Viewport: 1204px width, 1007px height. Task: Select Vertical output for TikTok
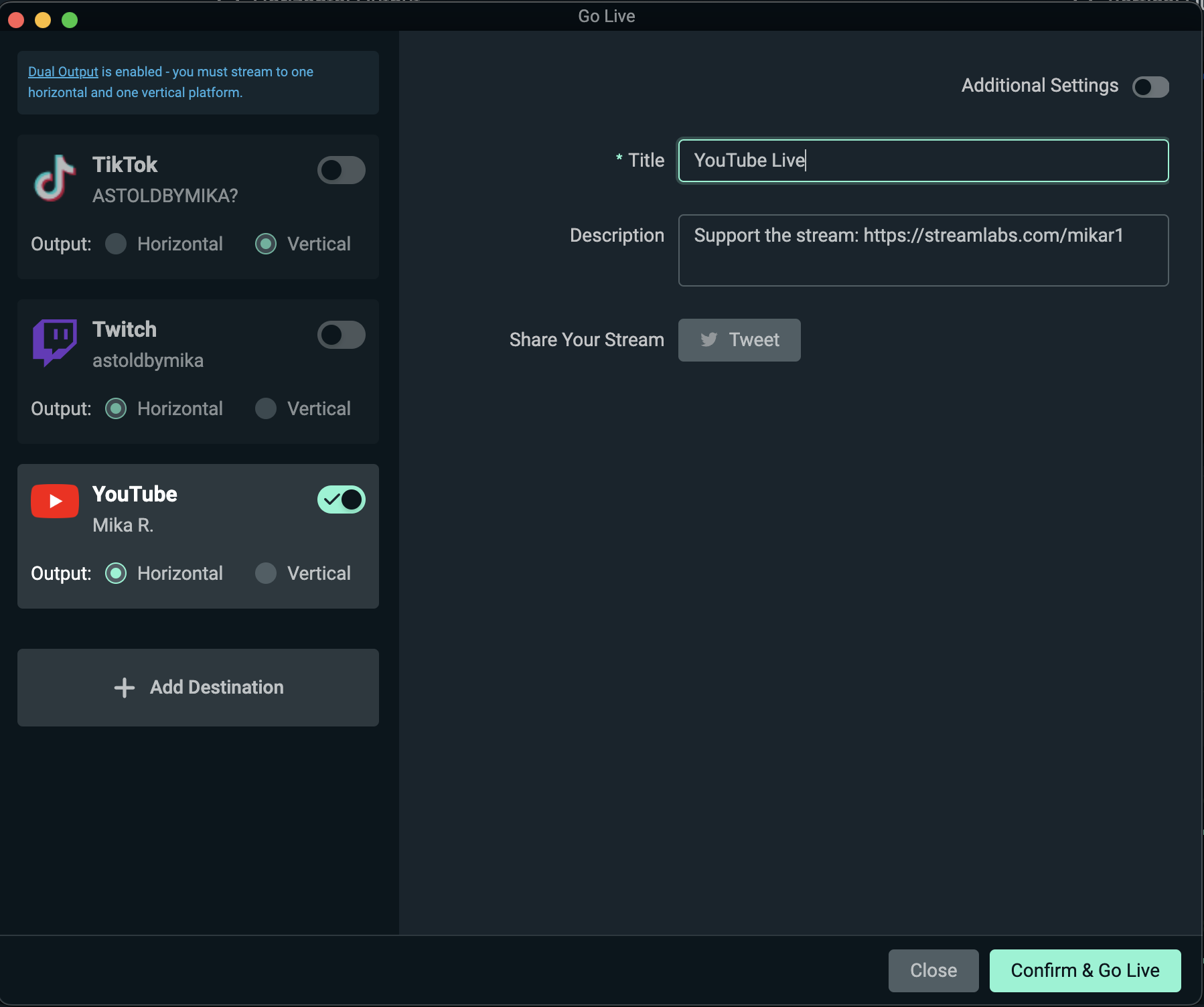(266, 244)
